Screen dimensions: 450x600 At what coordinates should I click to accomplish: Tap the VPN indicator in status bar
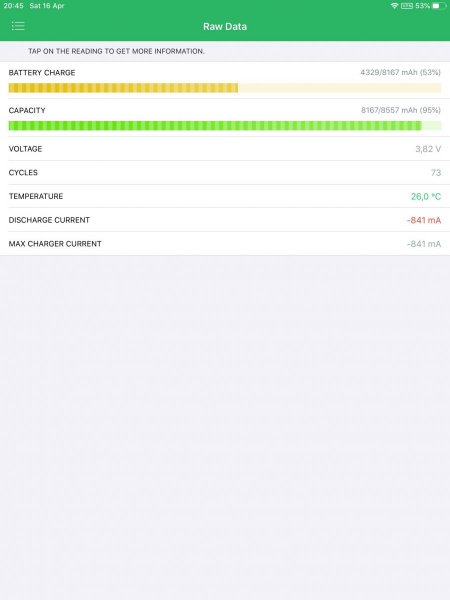(407, 6)
